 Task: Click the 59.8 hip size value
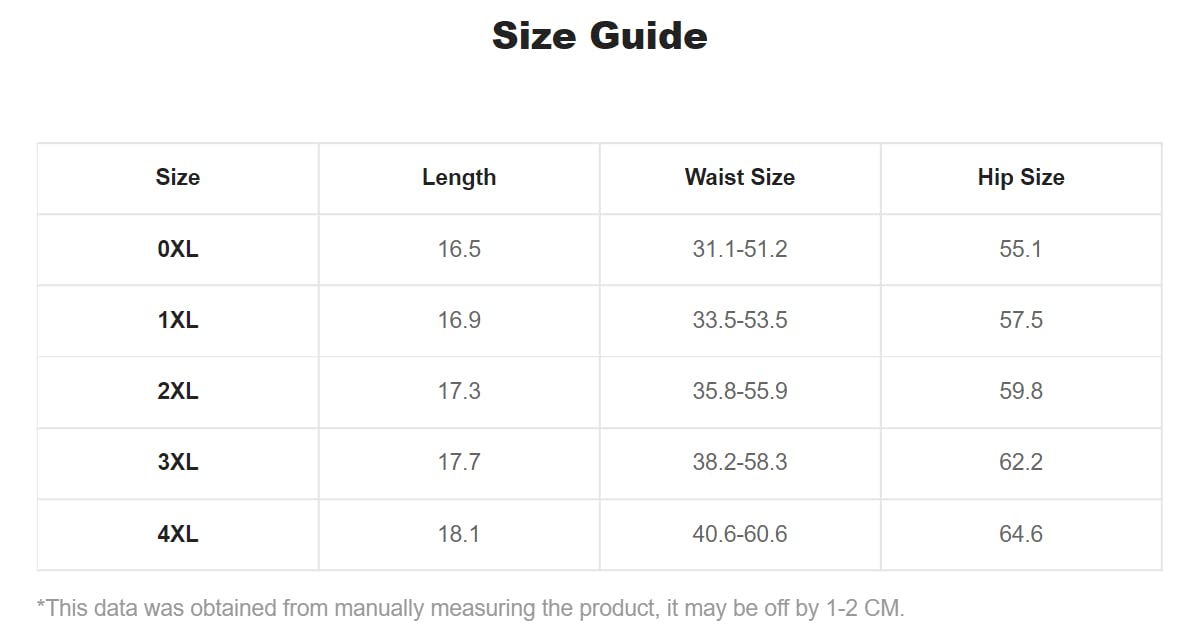(1021, 391)
